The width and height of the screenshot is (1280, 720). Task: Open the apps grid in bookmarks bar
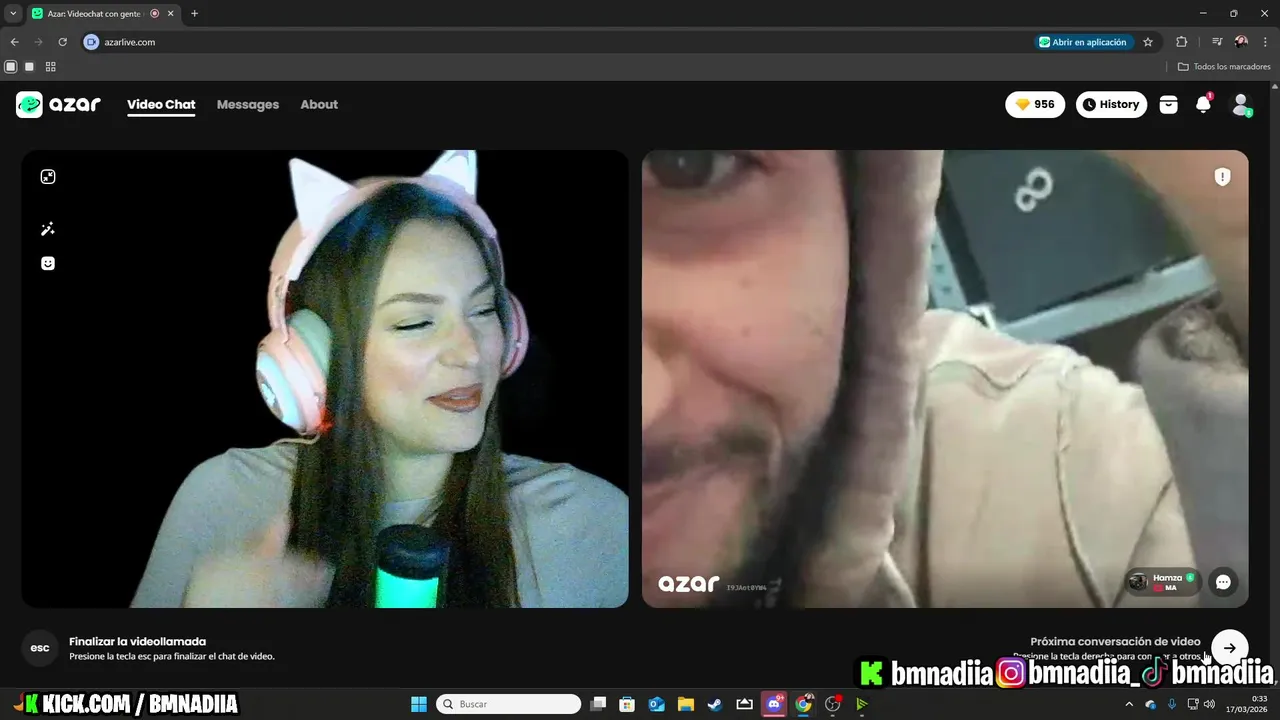click(50, 67)
